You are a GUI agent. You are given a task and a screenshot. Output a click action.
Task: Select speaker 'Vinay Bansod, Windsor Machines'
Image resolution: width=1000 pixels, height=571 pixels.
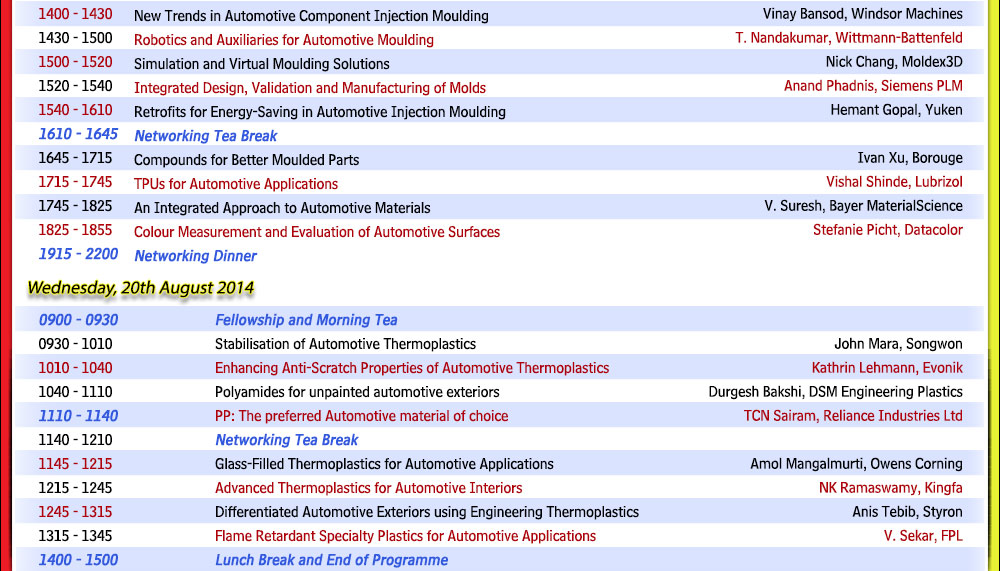point(862,14)
